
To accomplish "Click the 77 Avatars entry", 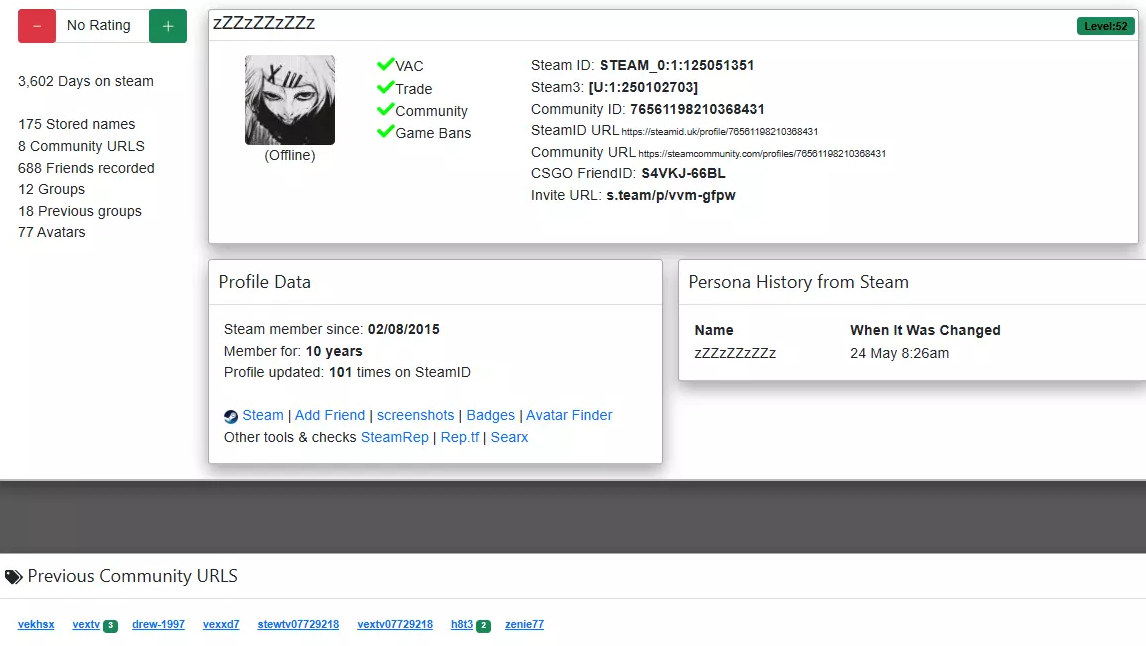I will point(52,232).
